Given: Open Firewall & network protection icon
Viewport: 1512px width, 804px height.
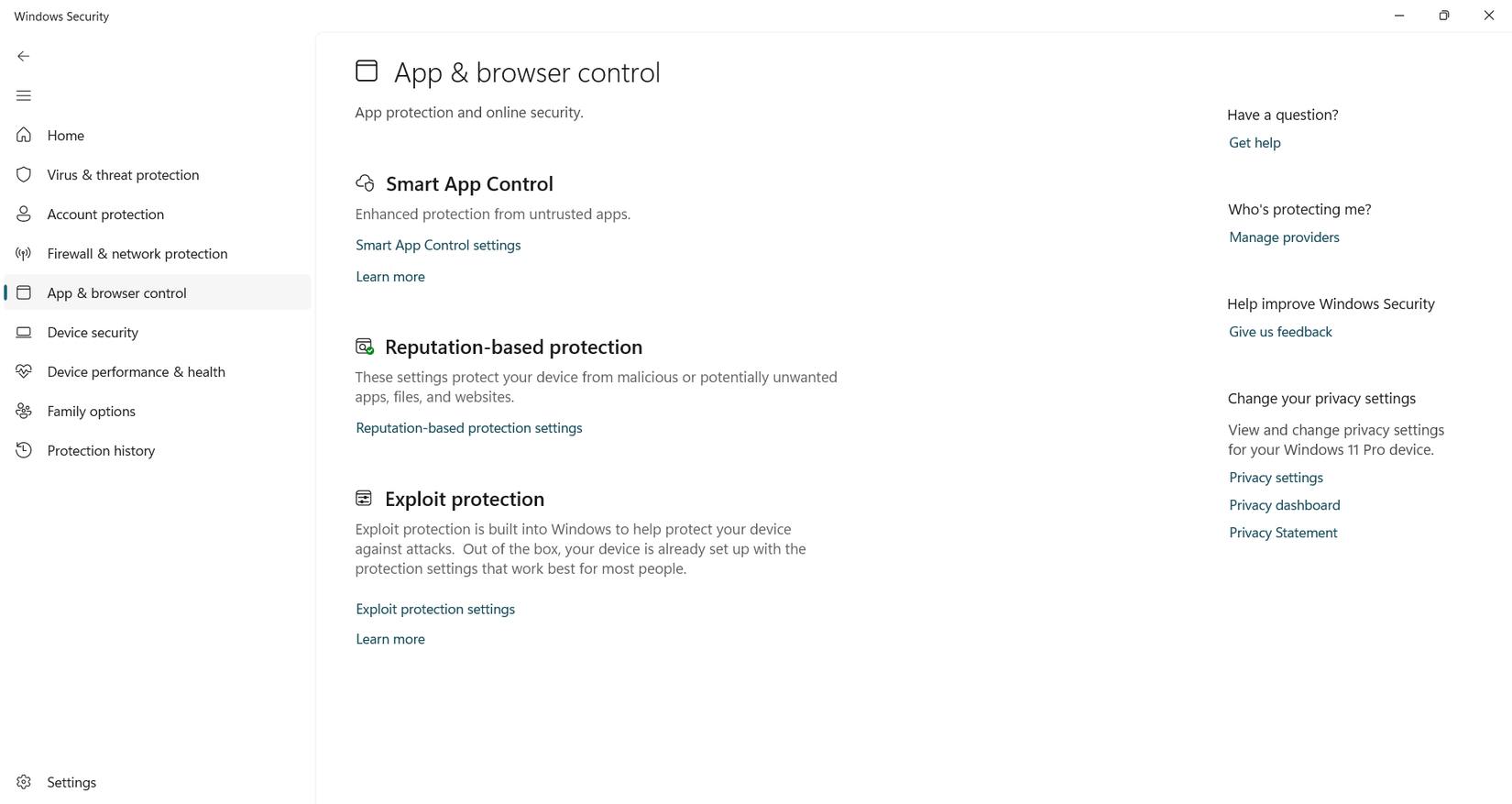Looking at the screenshot, I should click(24, 254).
